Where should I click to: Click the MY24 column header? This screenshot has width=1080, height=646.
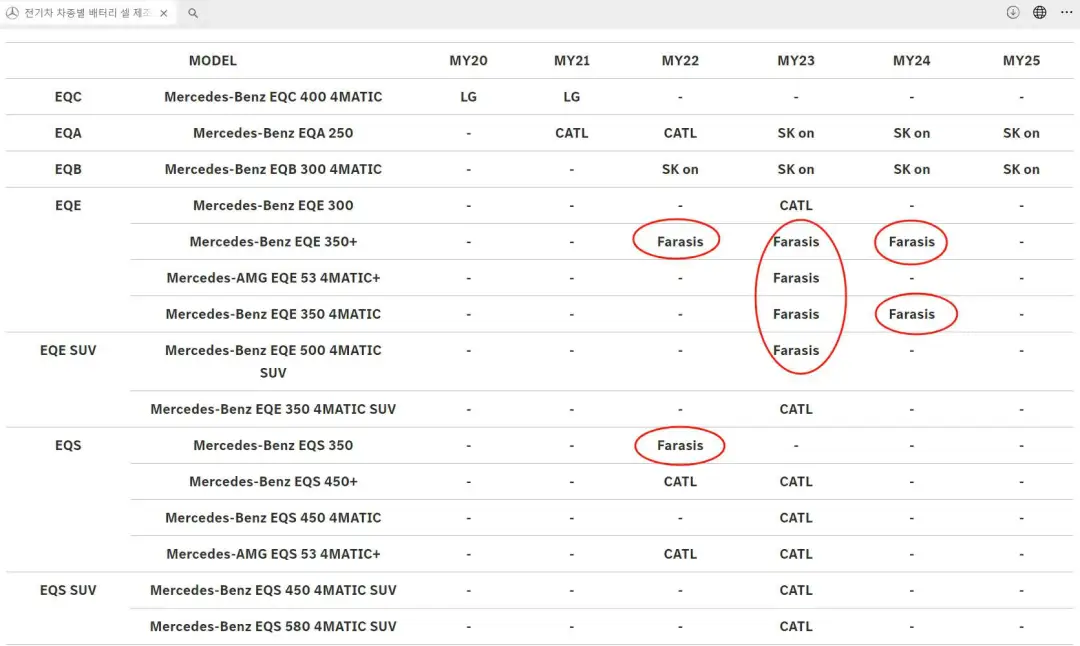point(911,61)
